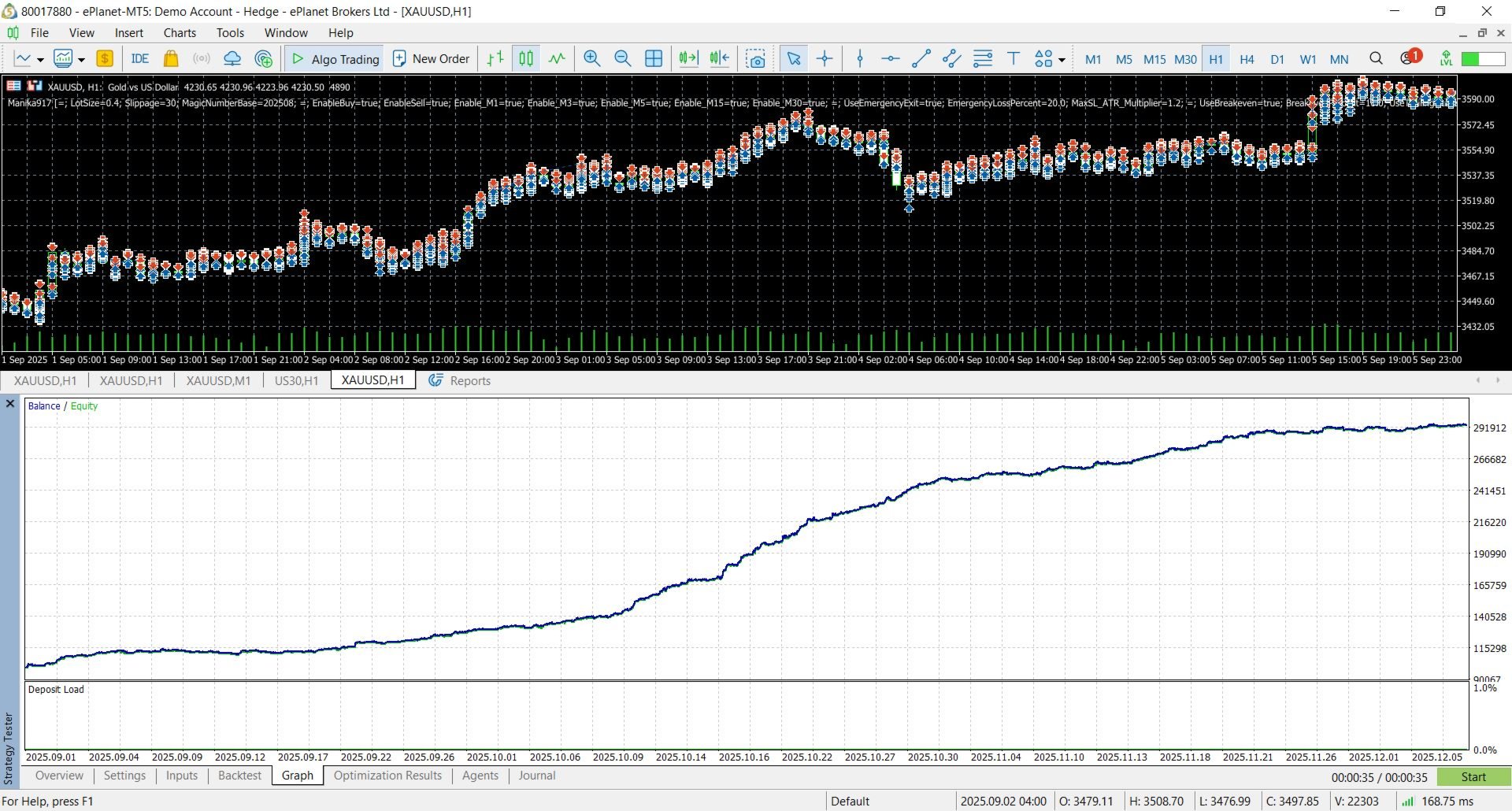Switch to the Backtest tab
The height and width of the screenshot is (811, 1512).
tap(239, 776)
